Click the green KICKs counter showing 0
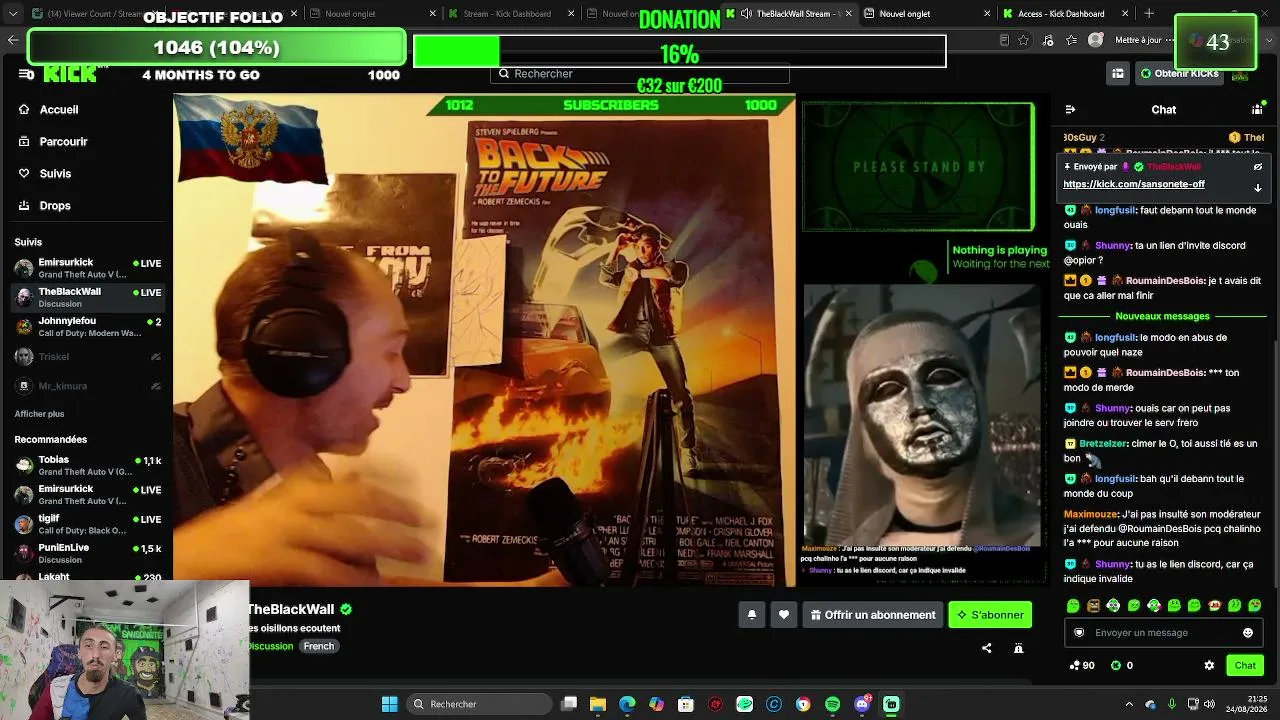This screenshot has width=1280, height=720. (1122, 665)
